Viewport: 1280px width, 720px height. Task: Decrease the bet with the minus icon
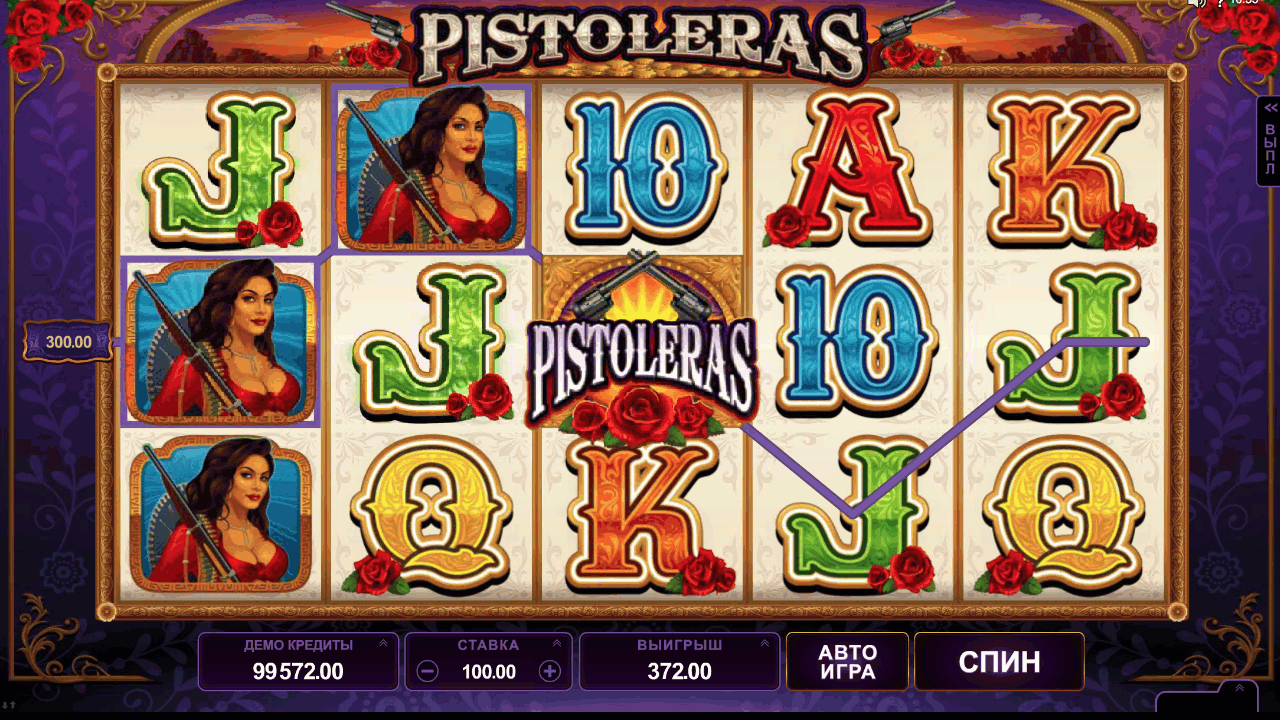point(427,671)
